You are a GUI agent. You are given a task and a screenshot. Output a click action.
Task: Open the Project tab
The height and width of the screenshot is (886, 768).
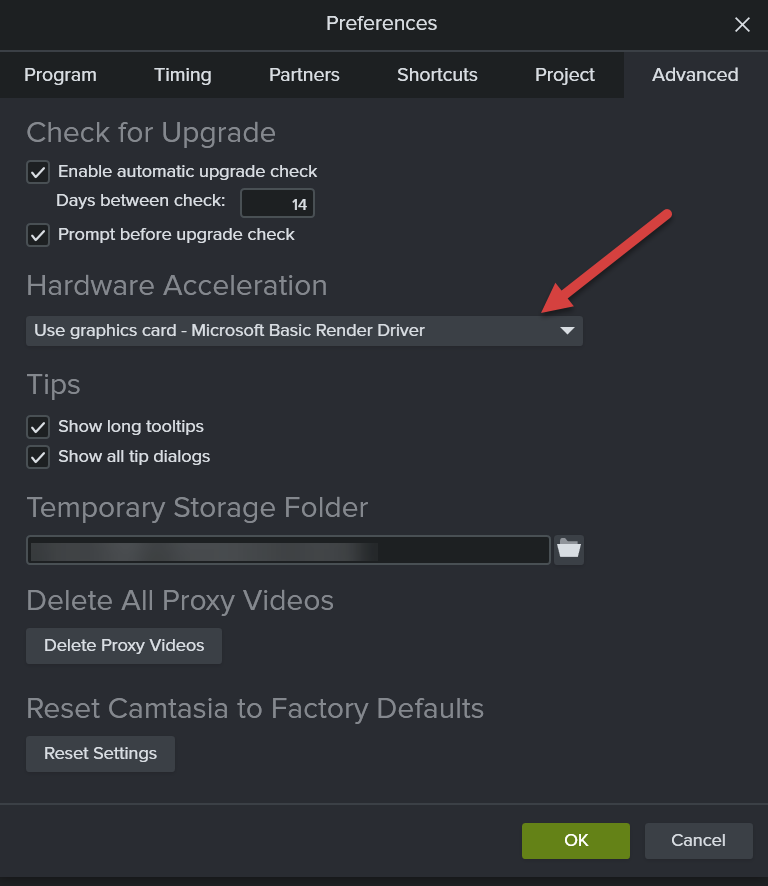(x=565, y=75)
